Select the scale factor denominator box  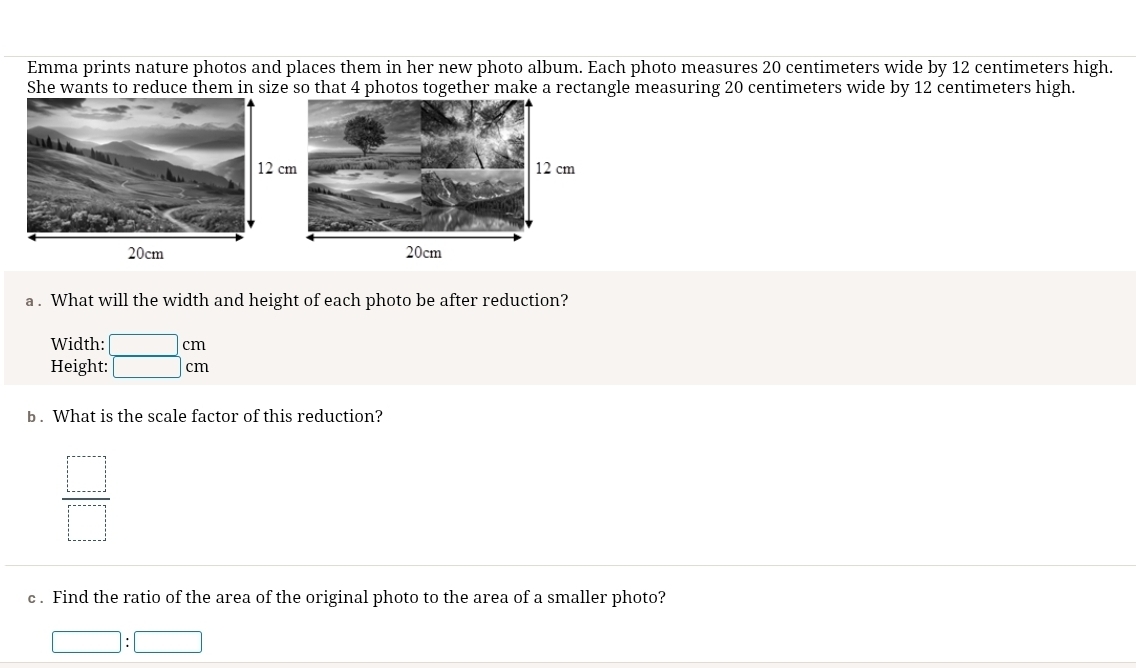coord(87,522)
